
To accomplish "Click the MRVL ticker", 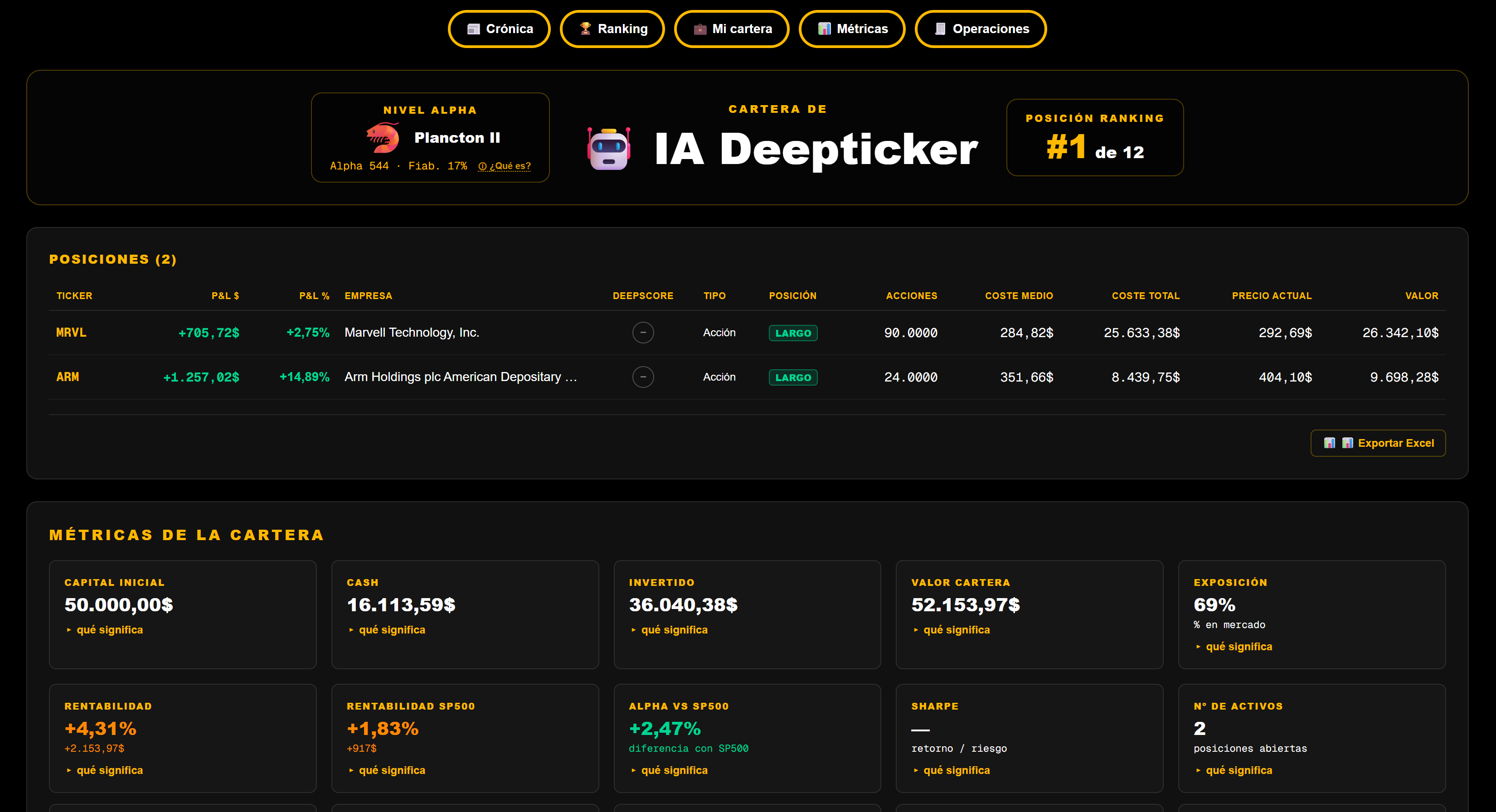I will pos(71,333).
